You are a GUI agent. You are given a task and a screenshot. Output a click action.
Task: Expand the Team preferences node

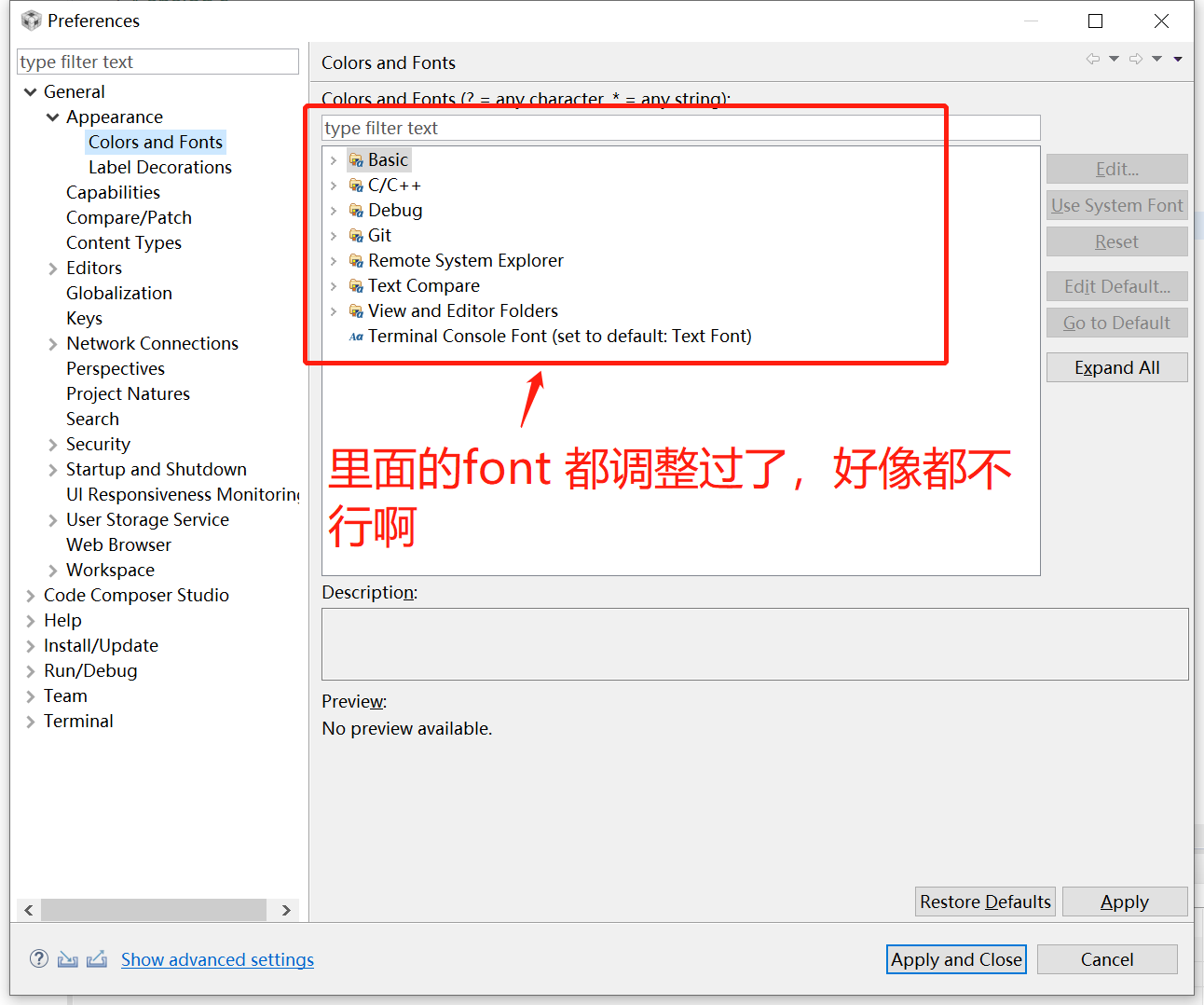31,696
